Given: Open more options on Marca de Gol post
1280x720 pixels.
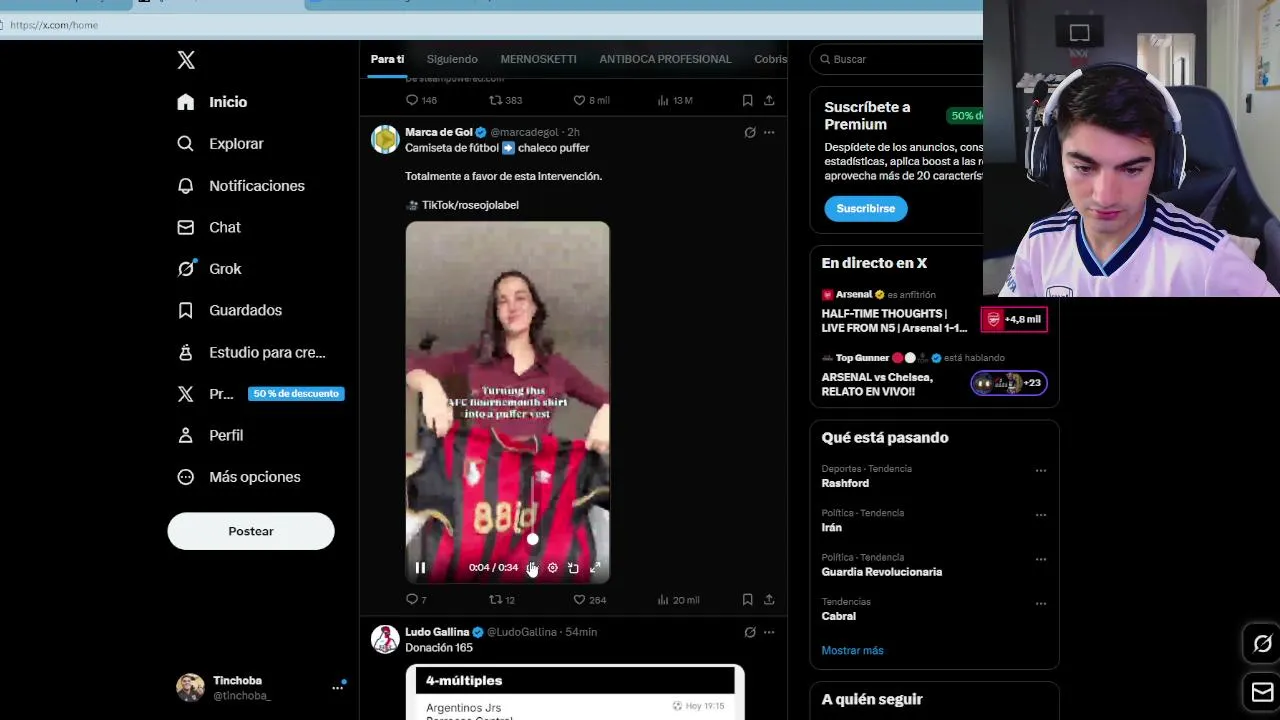Looking at the screenshot, I should pyautogui.click(x=769, y=132).
